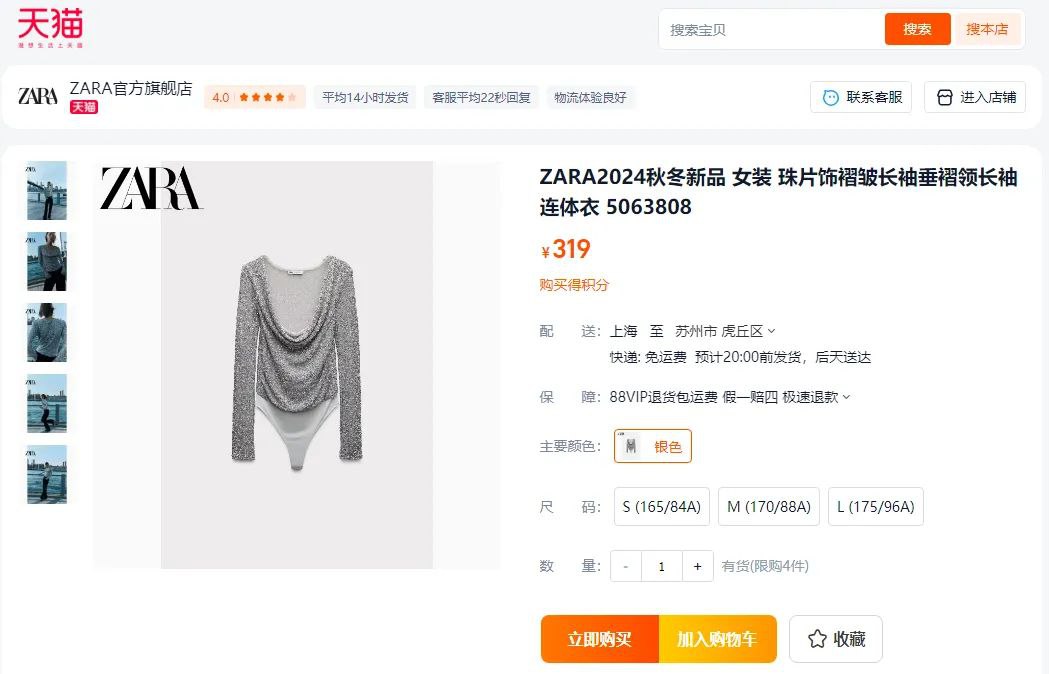The width and height of the screenshot is (1049, 674).
Task: Click the 加入购物车 add to cart button
Action: [717, 639]
